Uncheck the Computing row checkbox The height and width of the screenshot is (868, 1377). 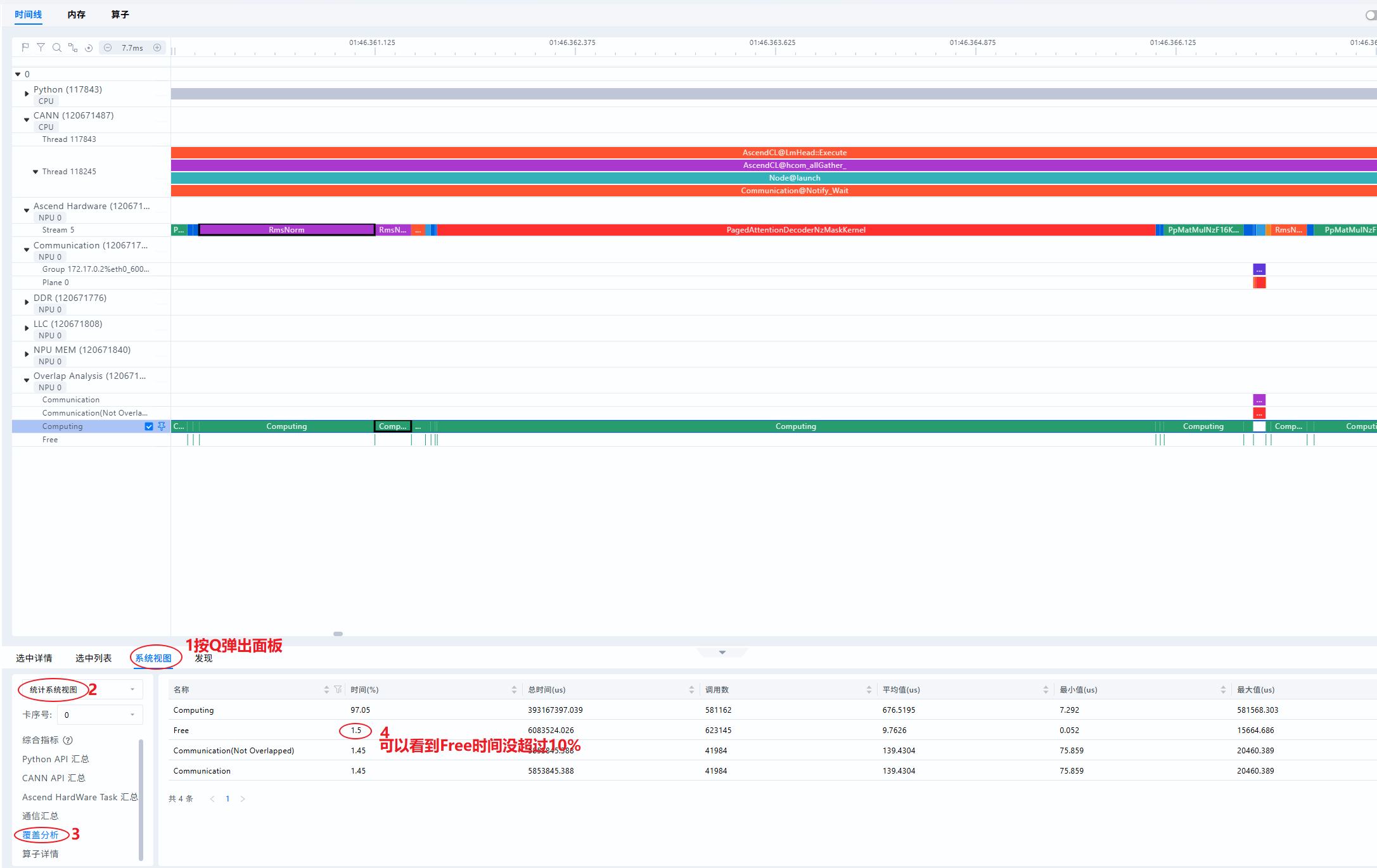pos(149,426)
